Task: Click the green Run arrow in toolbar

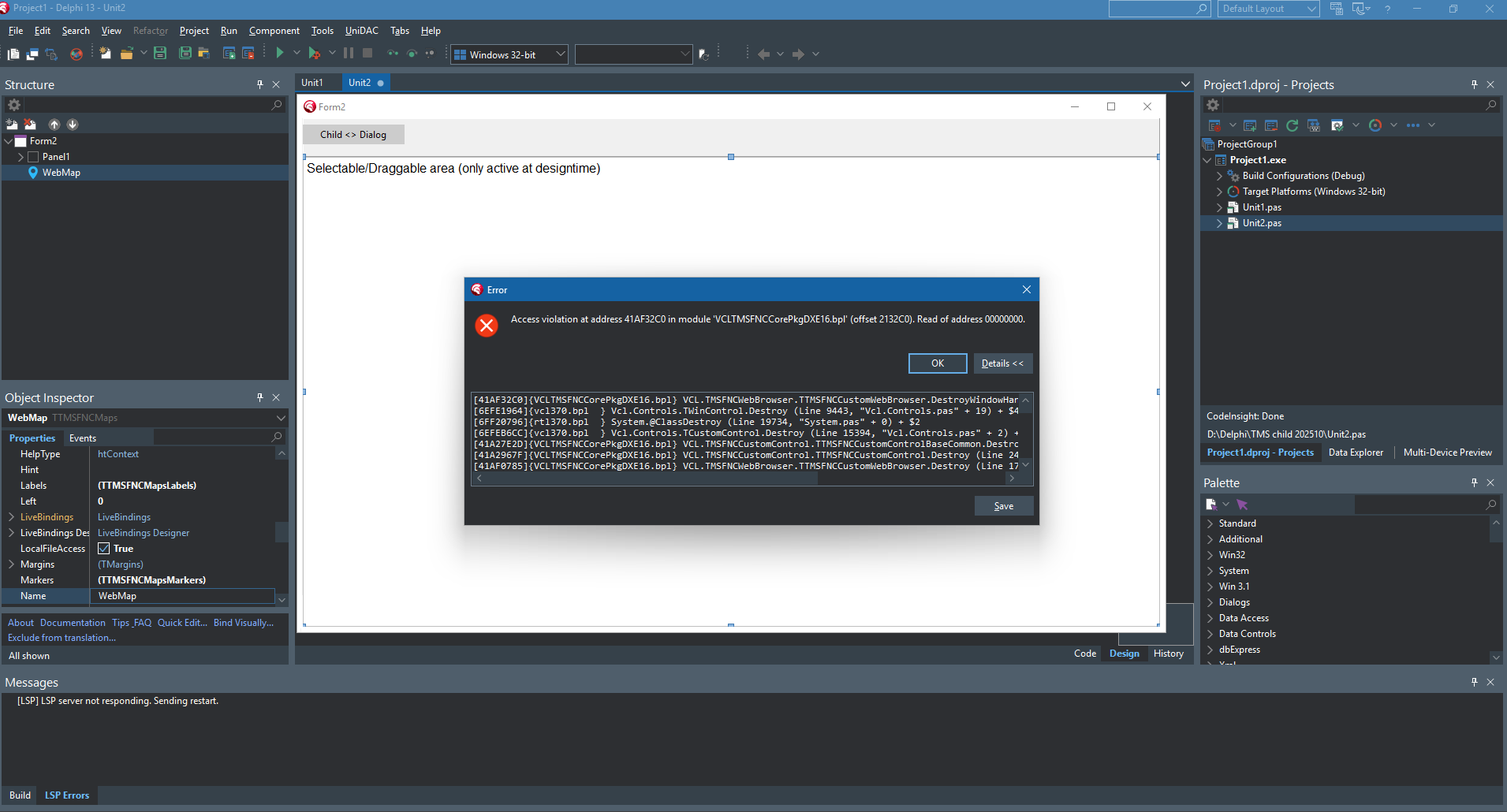Action: pyautogui.click(x=280, y=54)
